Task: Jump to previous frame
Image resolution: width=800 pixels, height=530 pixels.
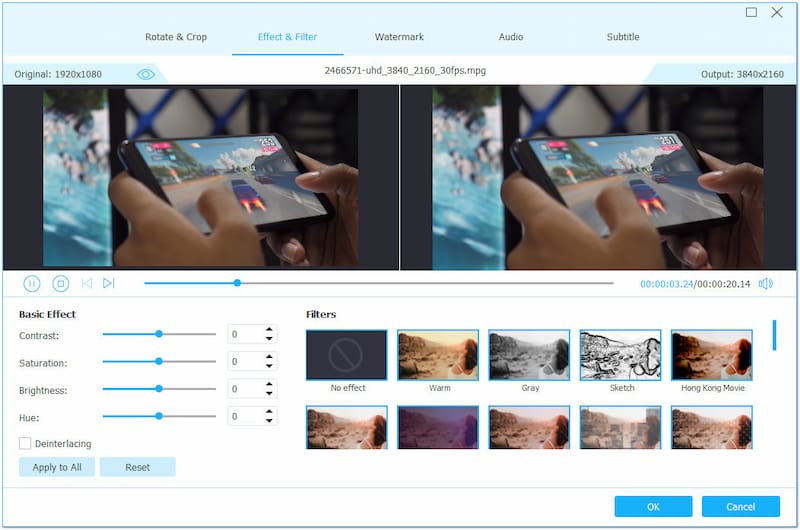Action: [87, 284]
